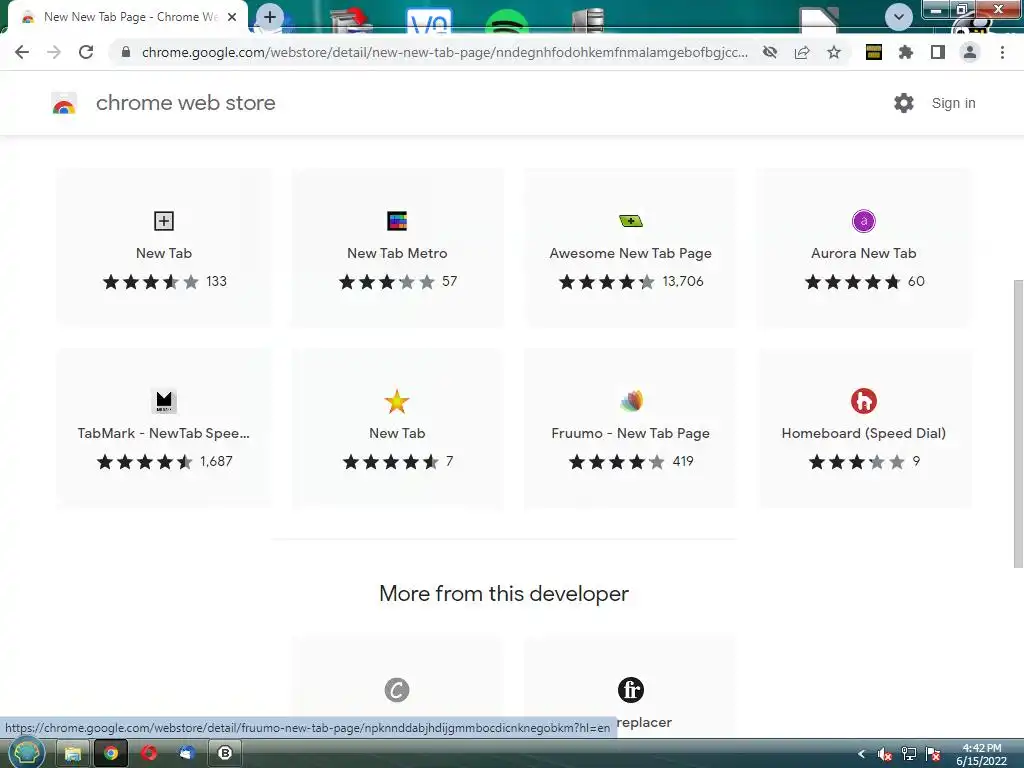The image size is (1024, 768).
Task: Open New Tab Metro title link
Action: click(x=397, y=253)
